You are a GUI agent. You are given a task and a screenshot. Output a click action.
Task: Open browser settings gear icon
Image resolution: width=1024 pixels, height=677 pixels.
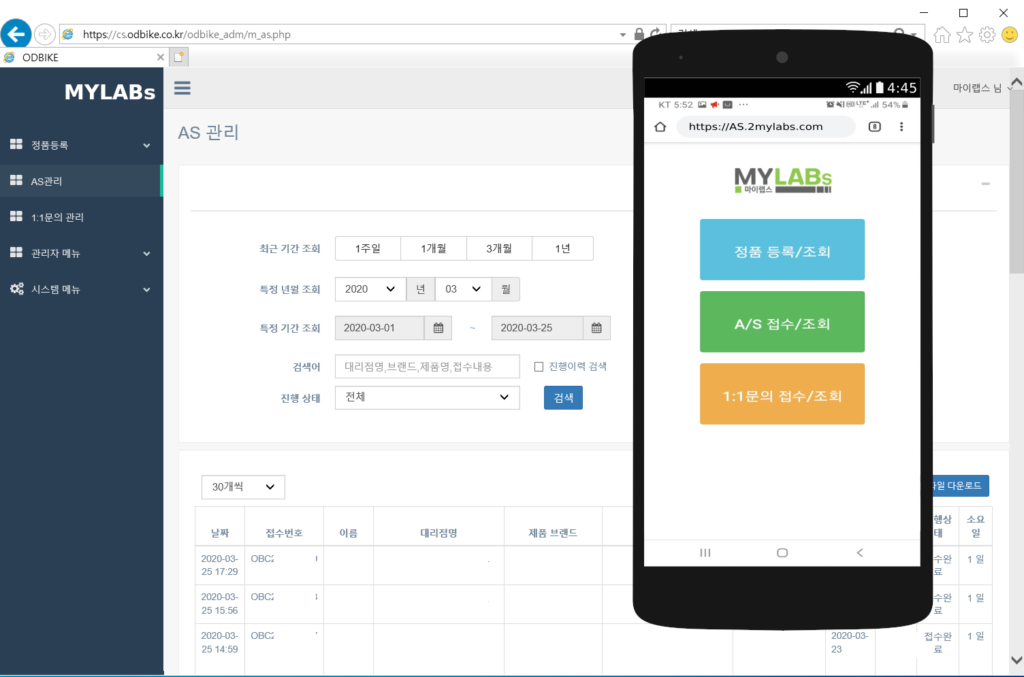(987, 35)
